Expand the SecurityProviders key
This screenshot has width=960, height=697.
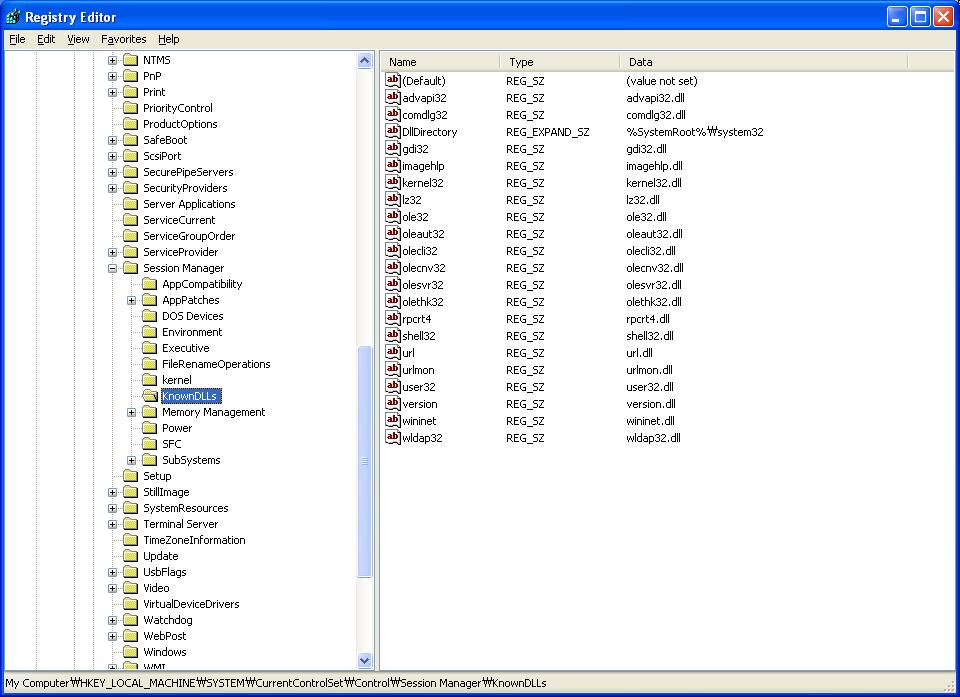tap(112, 188)
